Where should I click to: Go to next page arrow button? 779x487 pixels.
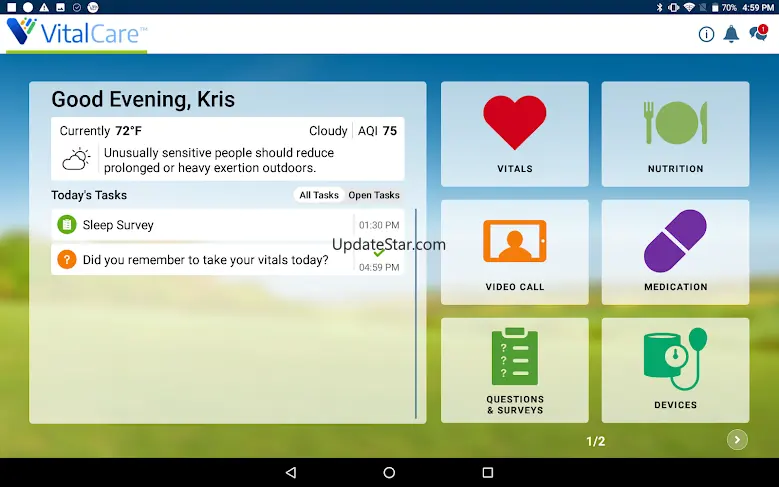pos(737,439)
